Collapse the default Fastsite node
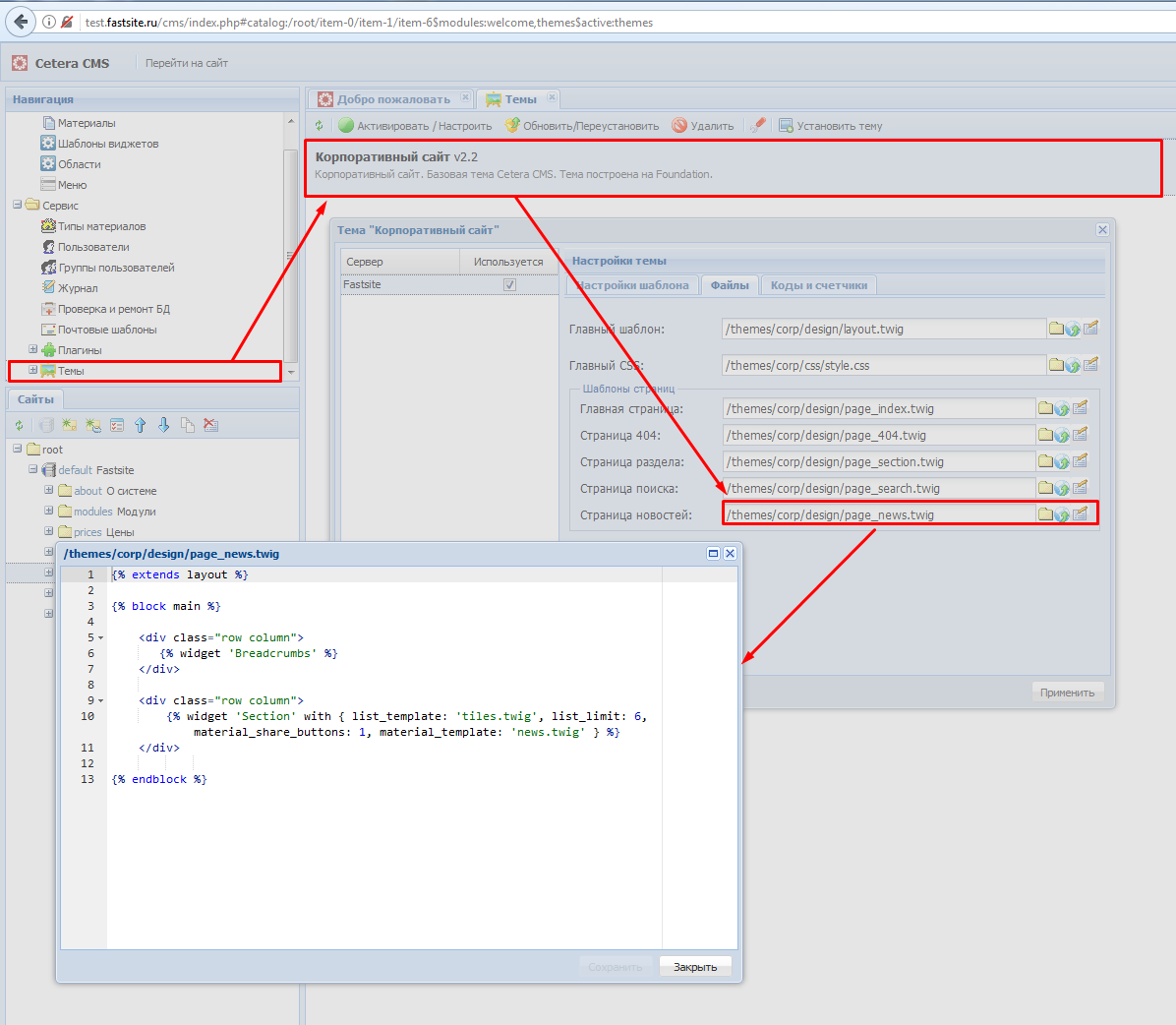Screen dimensions: 1176x1025 pyautogui.click(x=33, y=469)
